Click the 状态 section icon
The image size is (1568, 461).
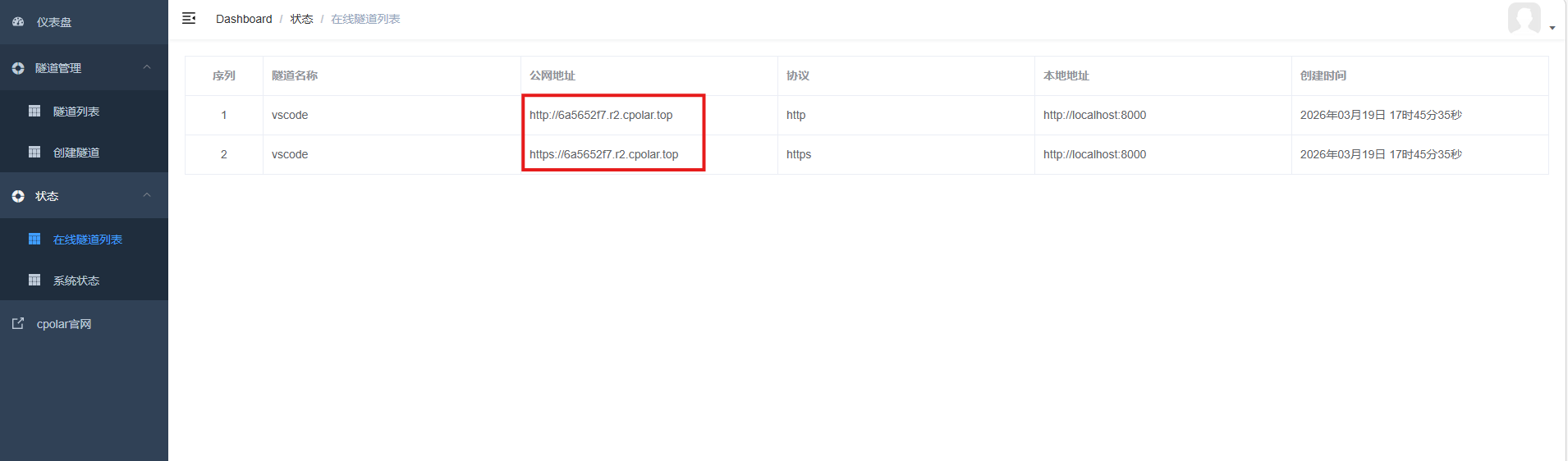point(18,196)
